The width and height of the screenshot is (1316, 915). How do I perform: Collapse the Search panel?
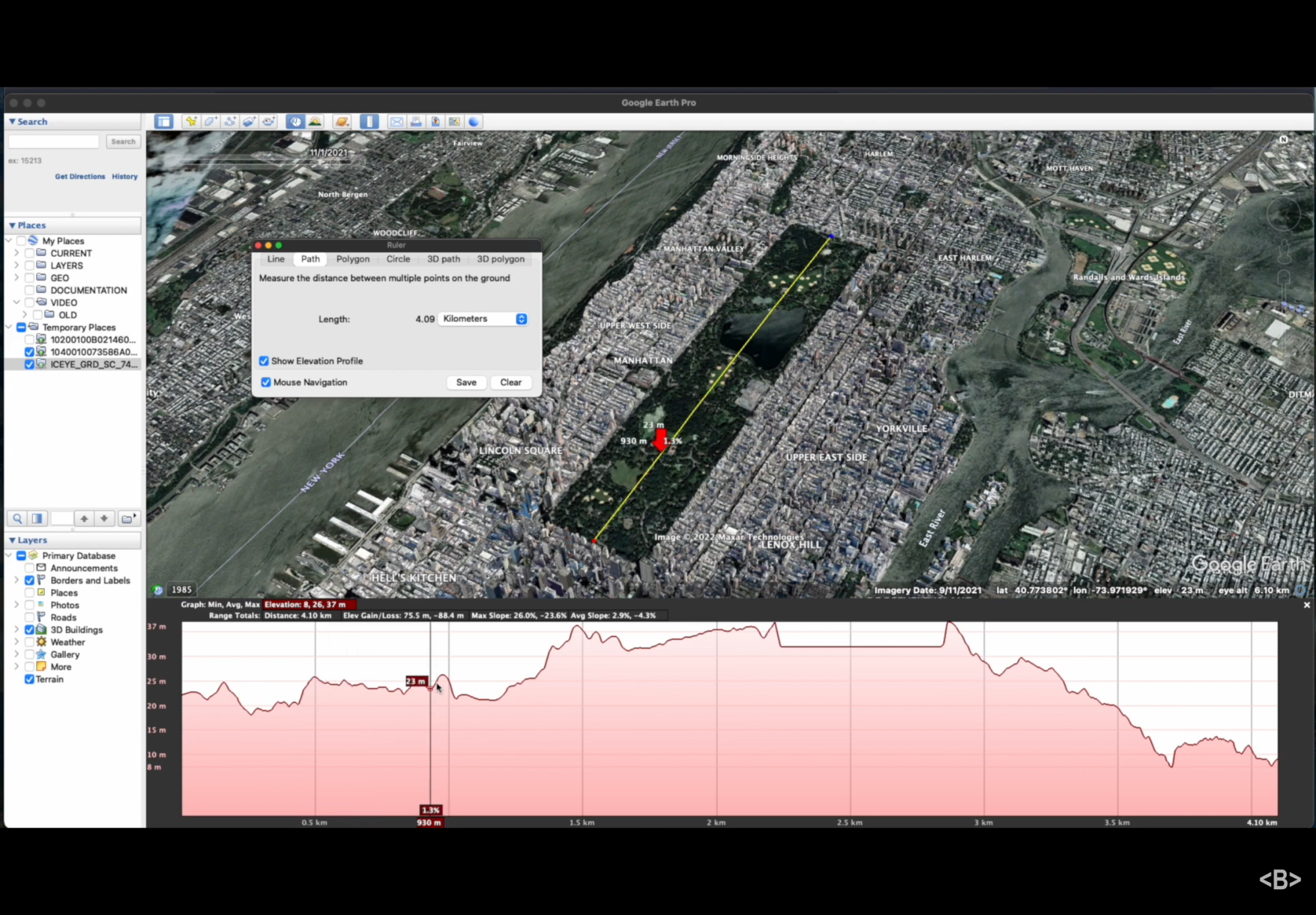point(12,122)
